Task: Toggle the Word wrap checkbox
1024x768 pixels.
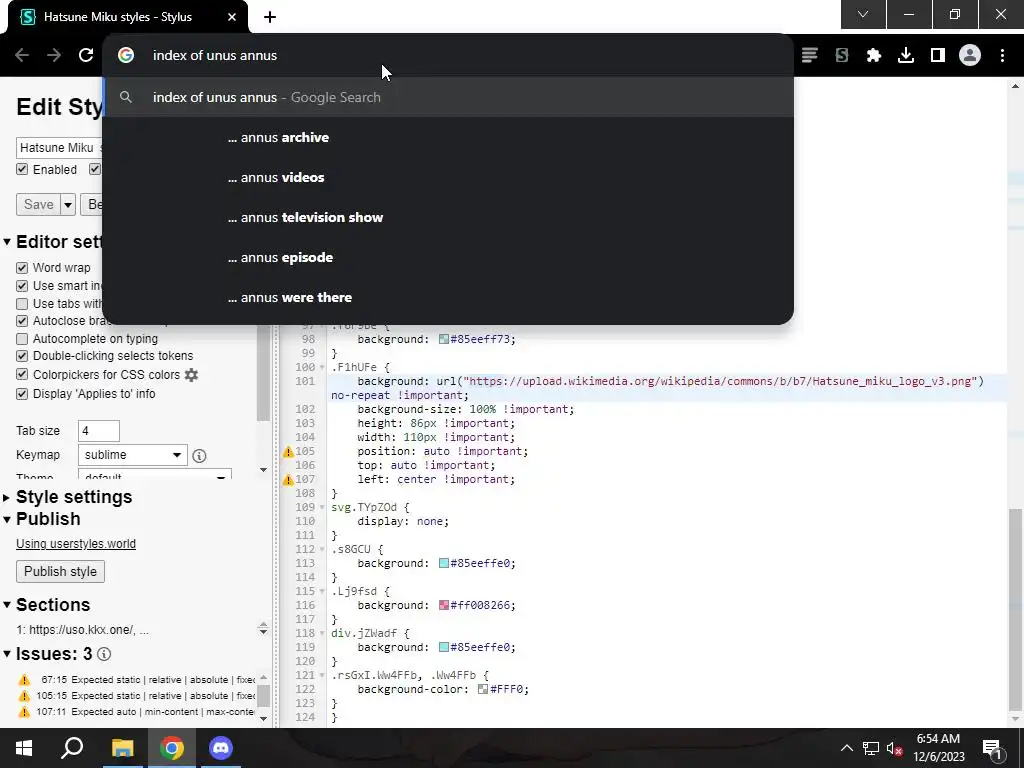Action: (x=22, y=268)
